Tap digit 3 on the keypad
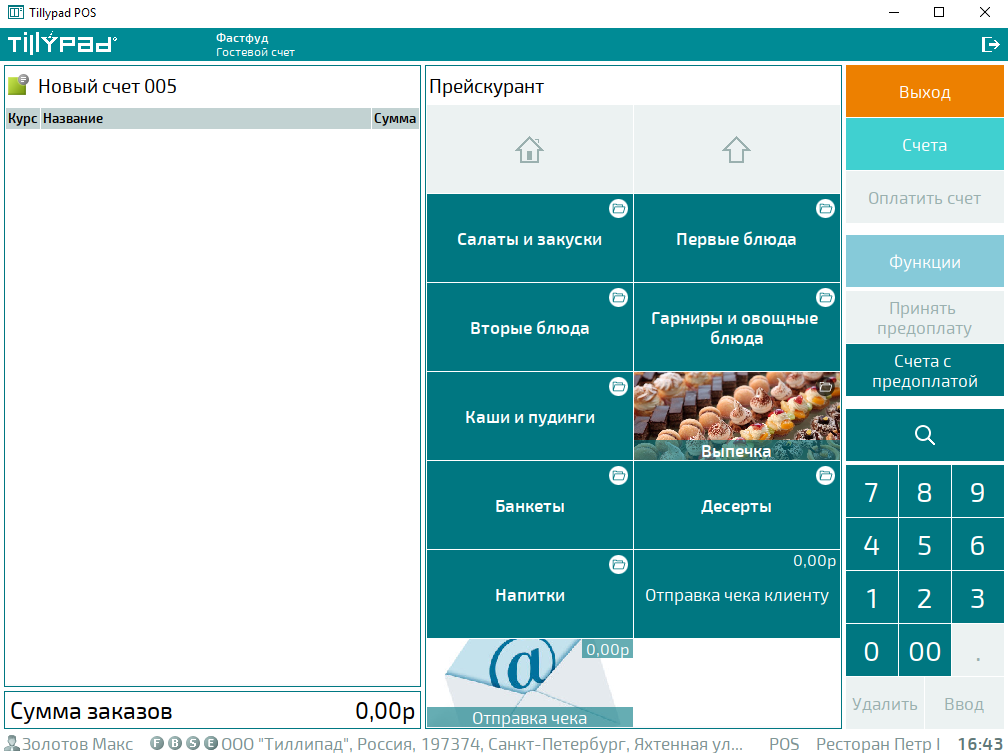This screenshot has height=755, width=1008. (x=977, y=598)
